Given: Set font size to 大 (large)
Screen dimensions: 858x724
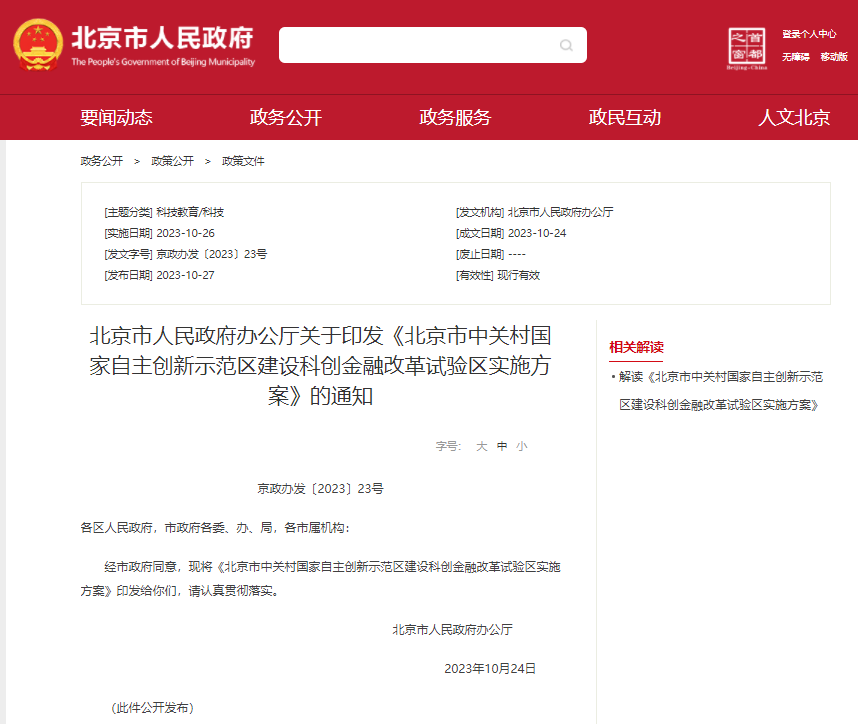Looking at the screenshot, I should tap(481, 446).
